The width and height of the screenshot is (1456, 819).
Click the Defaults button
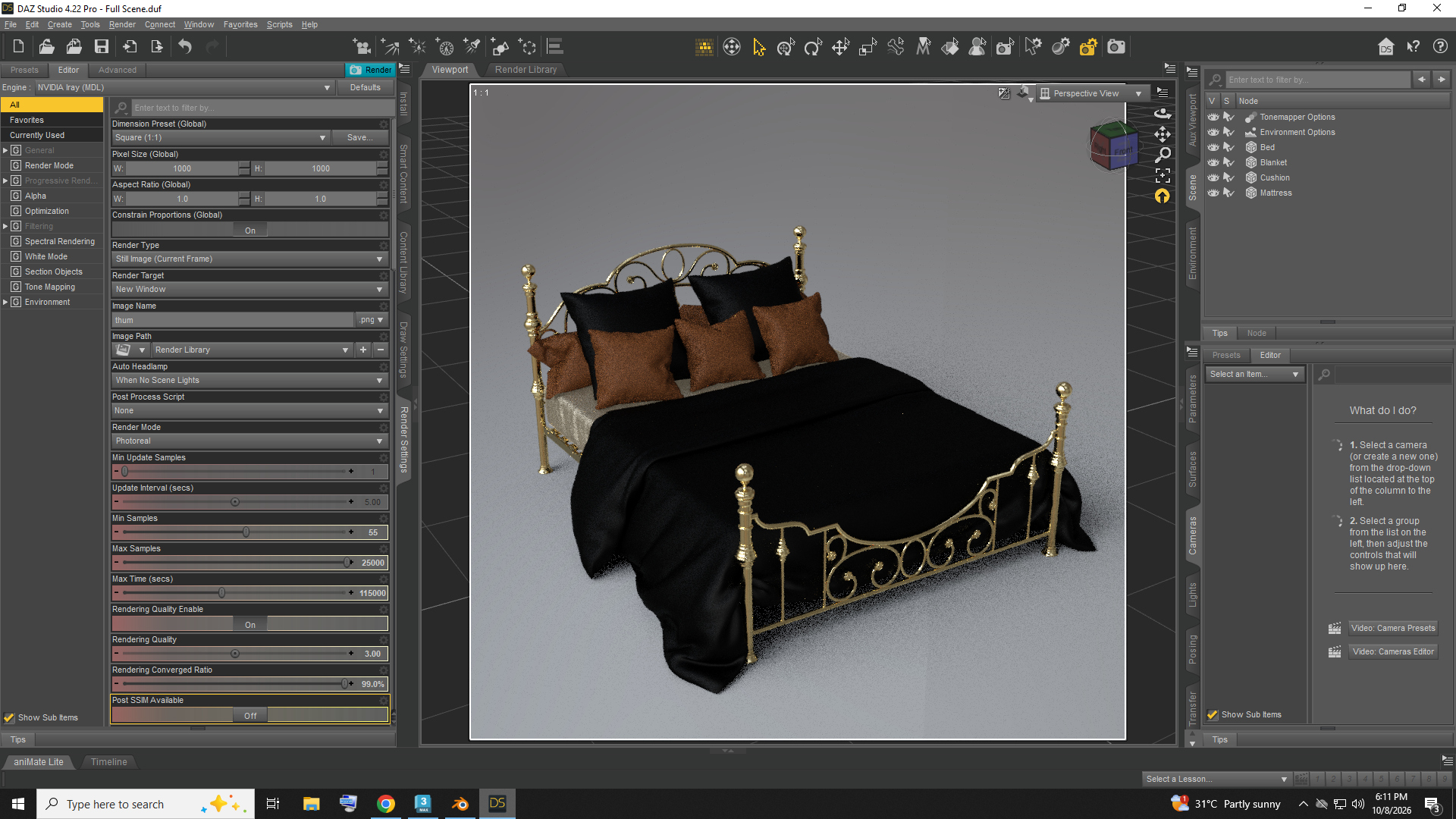366,87
